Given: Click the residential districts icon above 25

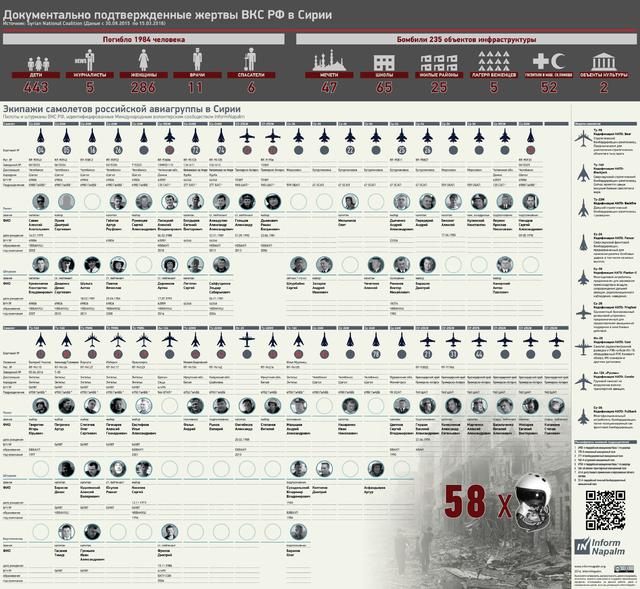Looking at the screenshot, I should coord(437,61).
